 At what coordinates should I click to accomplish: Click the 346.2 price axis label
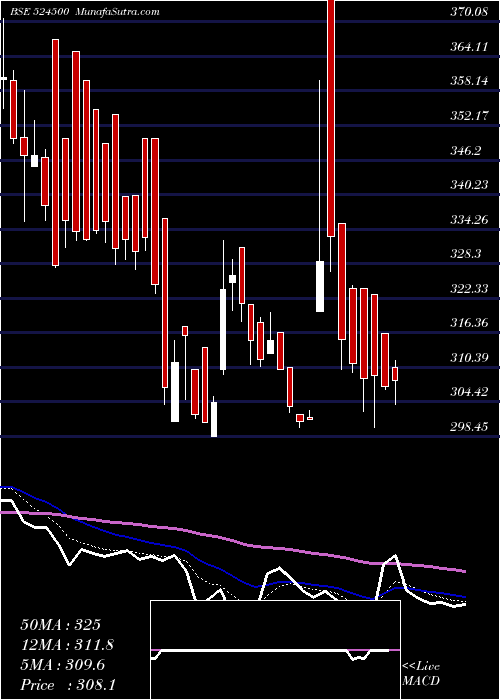(x=466, y=150)
